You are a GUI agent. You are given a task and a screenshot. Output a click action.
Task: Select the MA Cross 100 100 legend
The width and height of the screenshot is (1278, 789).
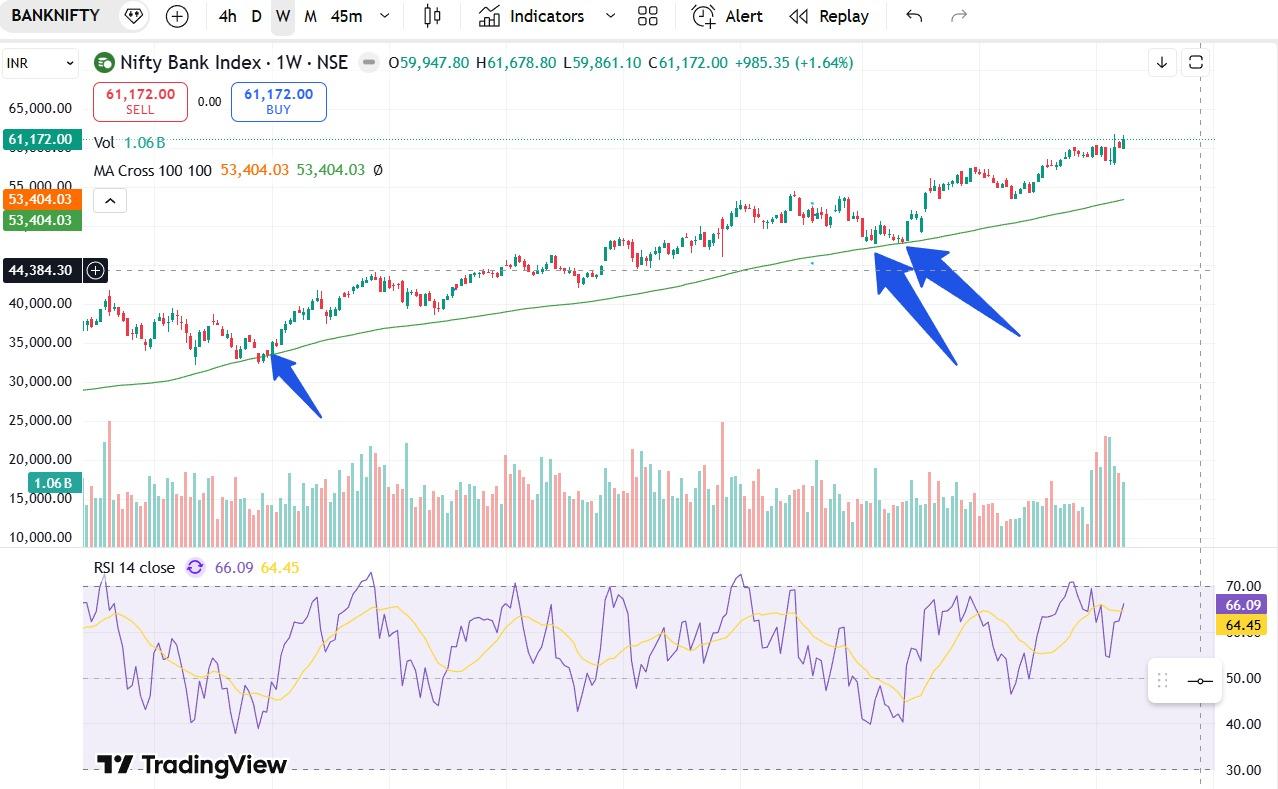click(153, 170)
